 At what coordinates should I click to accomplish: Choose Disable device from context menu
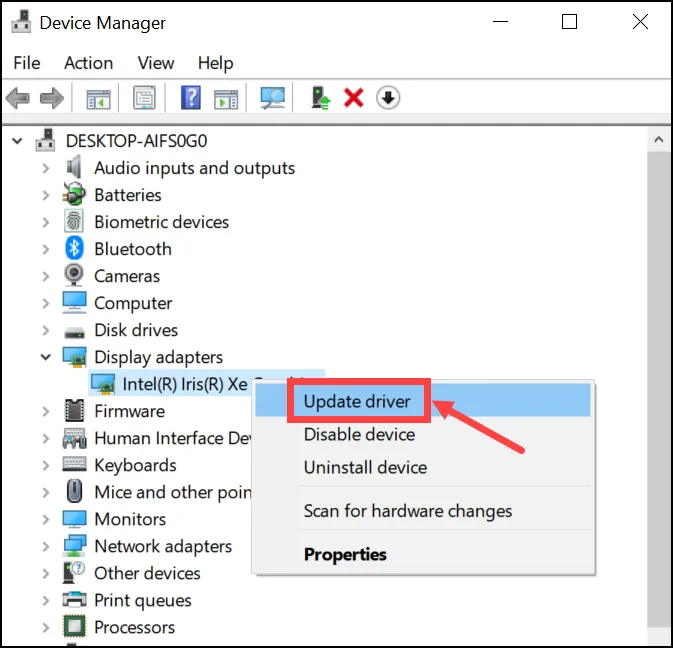point(423,434)
